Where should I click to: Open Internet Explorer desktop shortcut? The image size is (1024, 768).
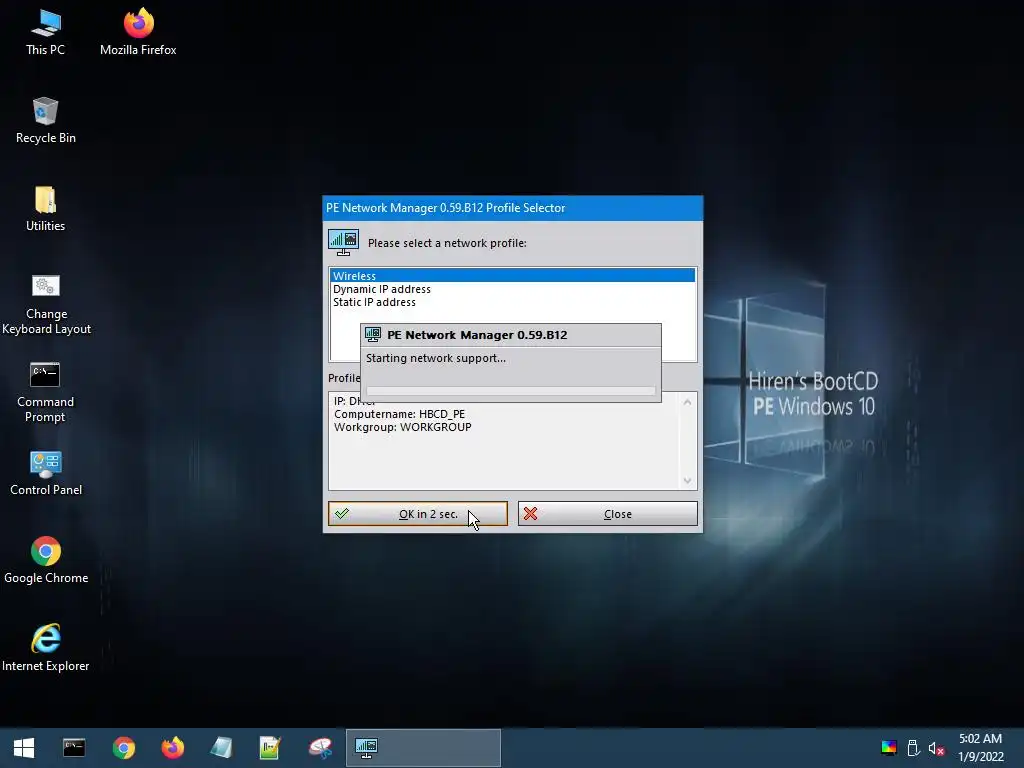45,648
